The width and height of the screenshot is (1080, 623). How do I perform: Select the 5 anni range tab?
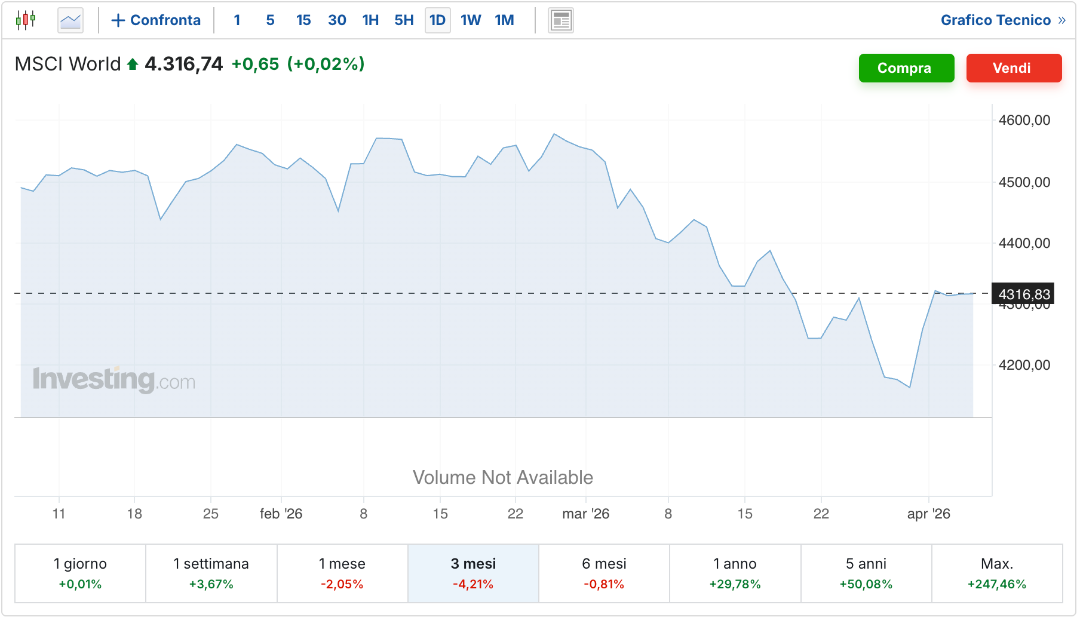point(865,573)
